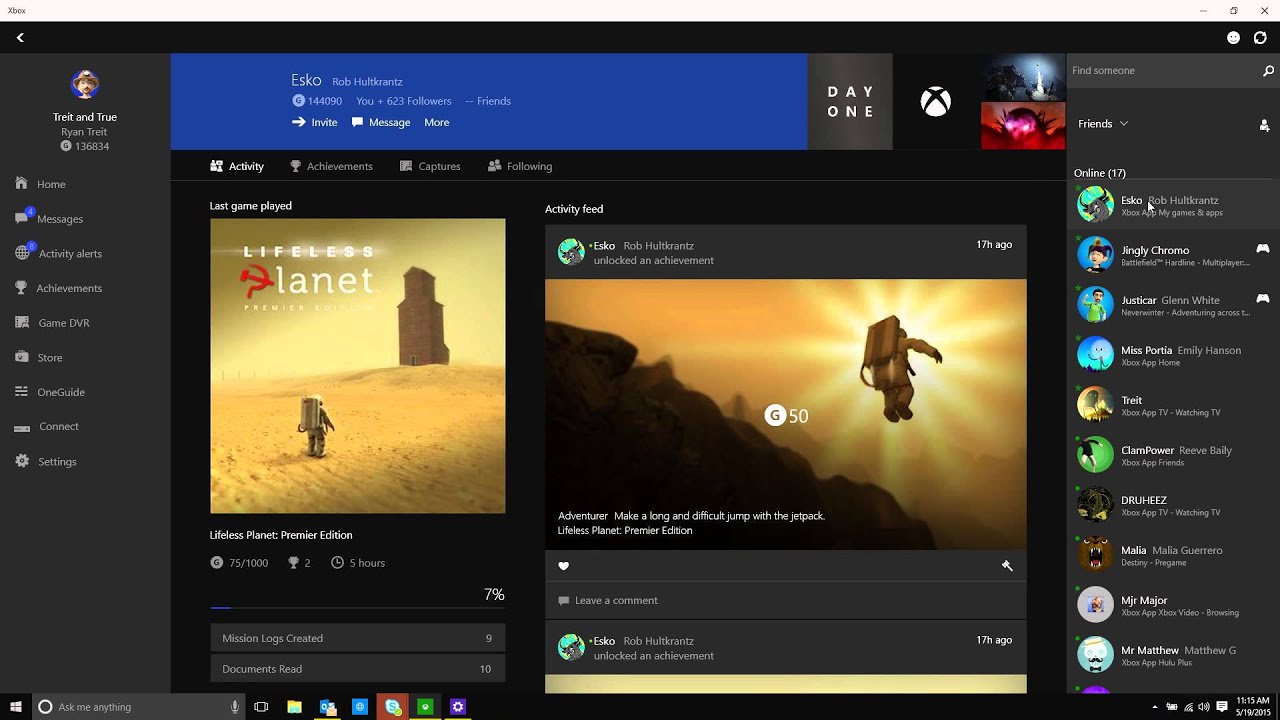Expand the Friends filter dropdown

pyautogui.click(x=1103, y=124)
